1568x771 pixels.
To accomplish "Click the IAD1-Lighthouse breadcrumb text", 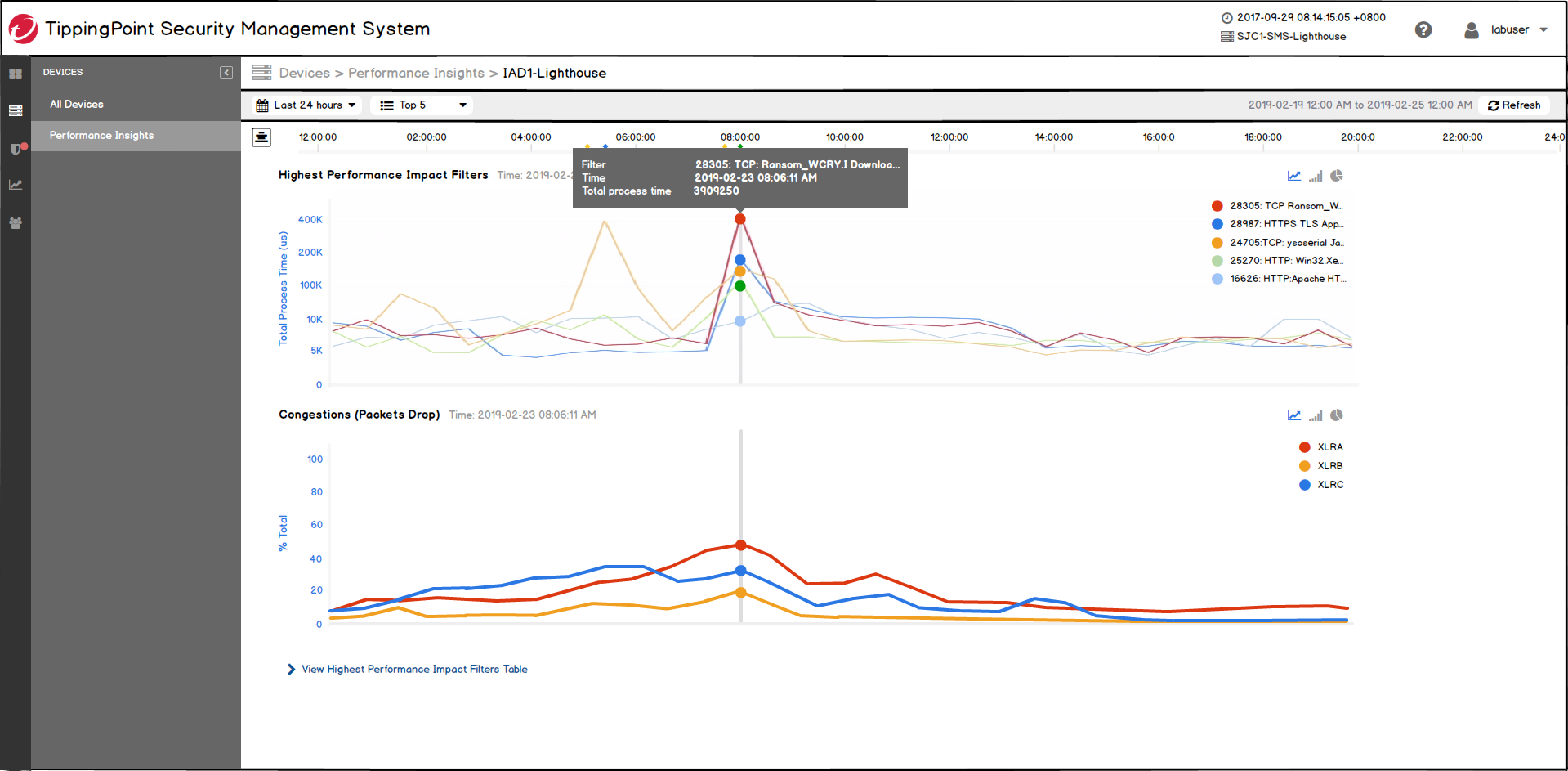I will (555, 73).
